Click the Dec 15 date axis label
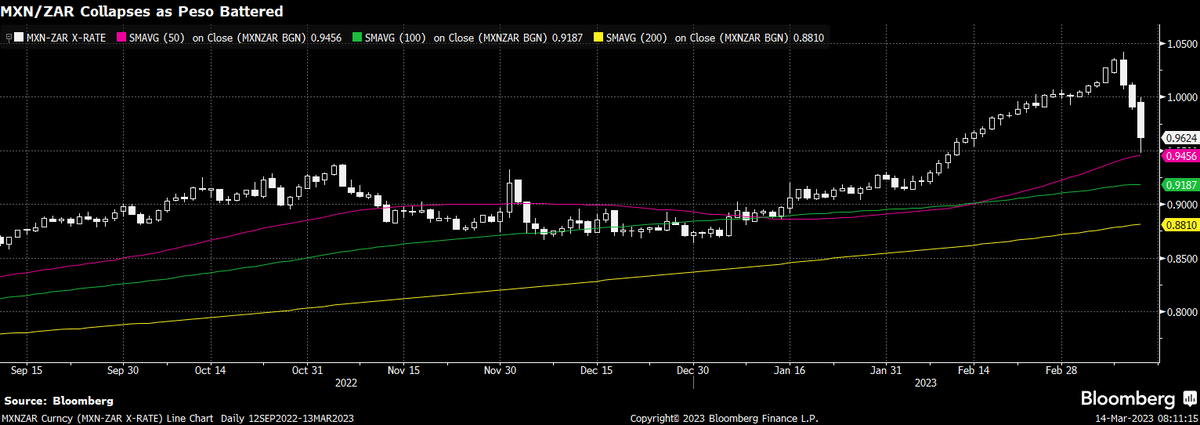 click(x=597, y=370)
